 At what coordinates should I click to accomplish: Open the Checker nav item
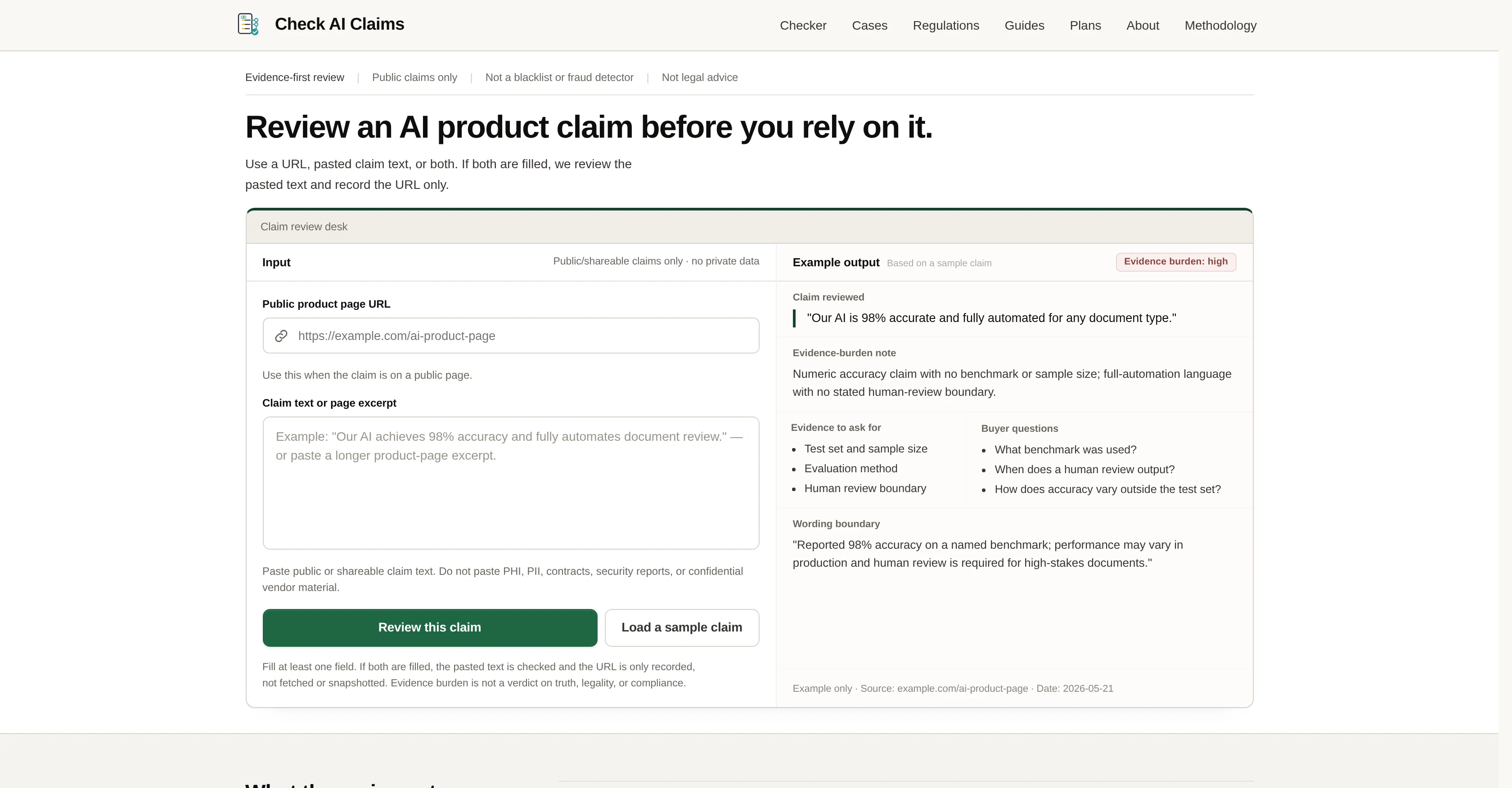coord(803,25)
